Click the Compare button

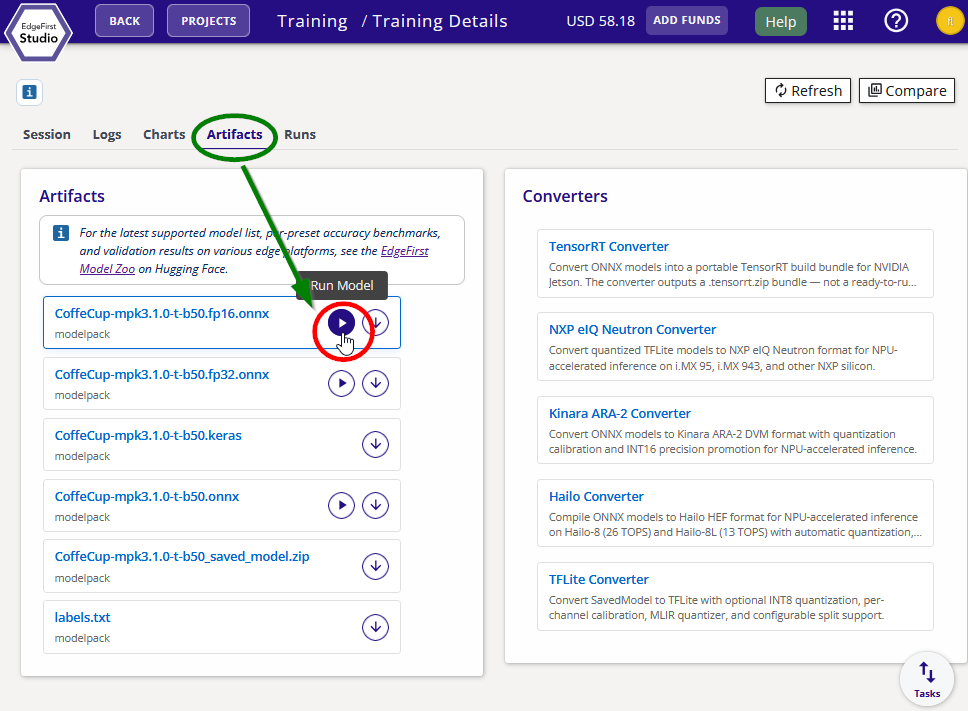pos(907,91)
